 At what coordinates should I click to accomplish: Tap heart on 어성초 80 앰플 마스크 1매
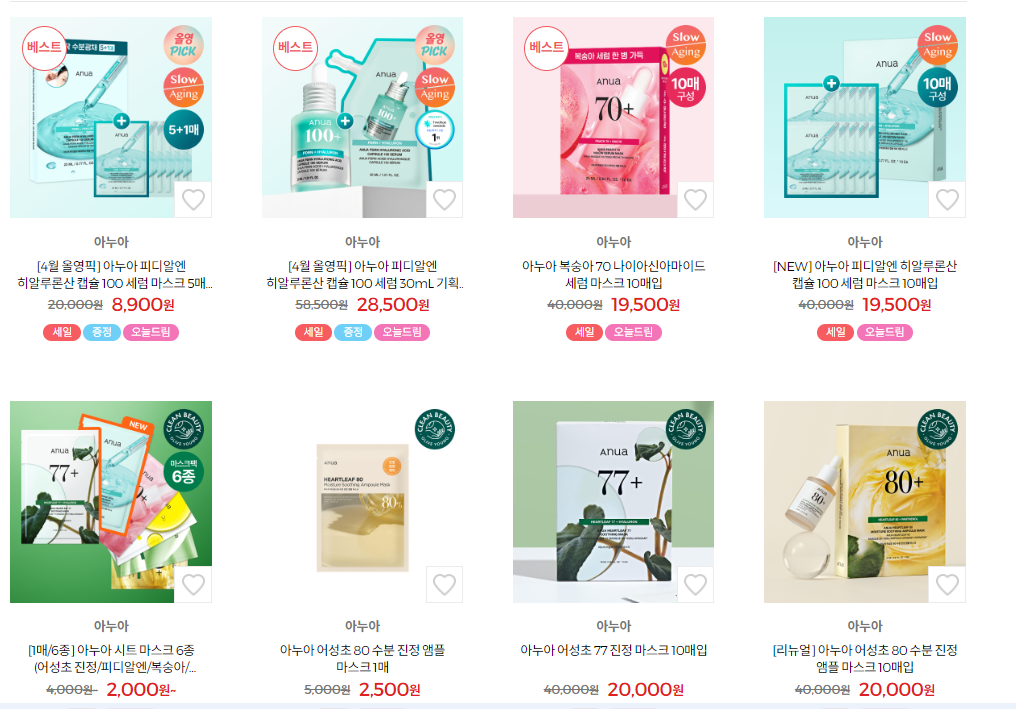click(444, 585)
